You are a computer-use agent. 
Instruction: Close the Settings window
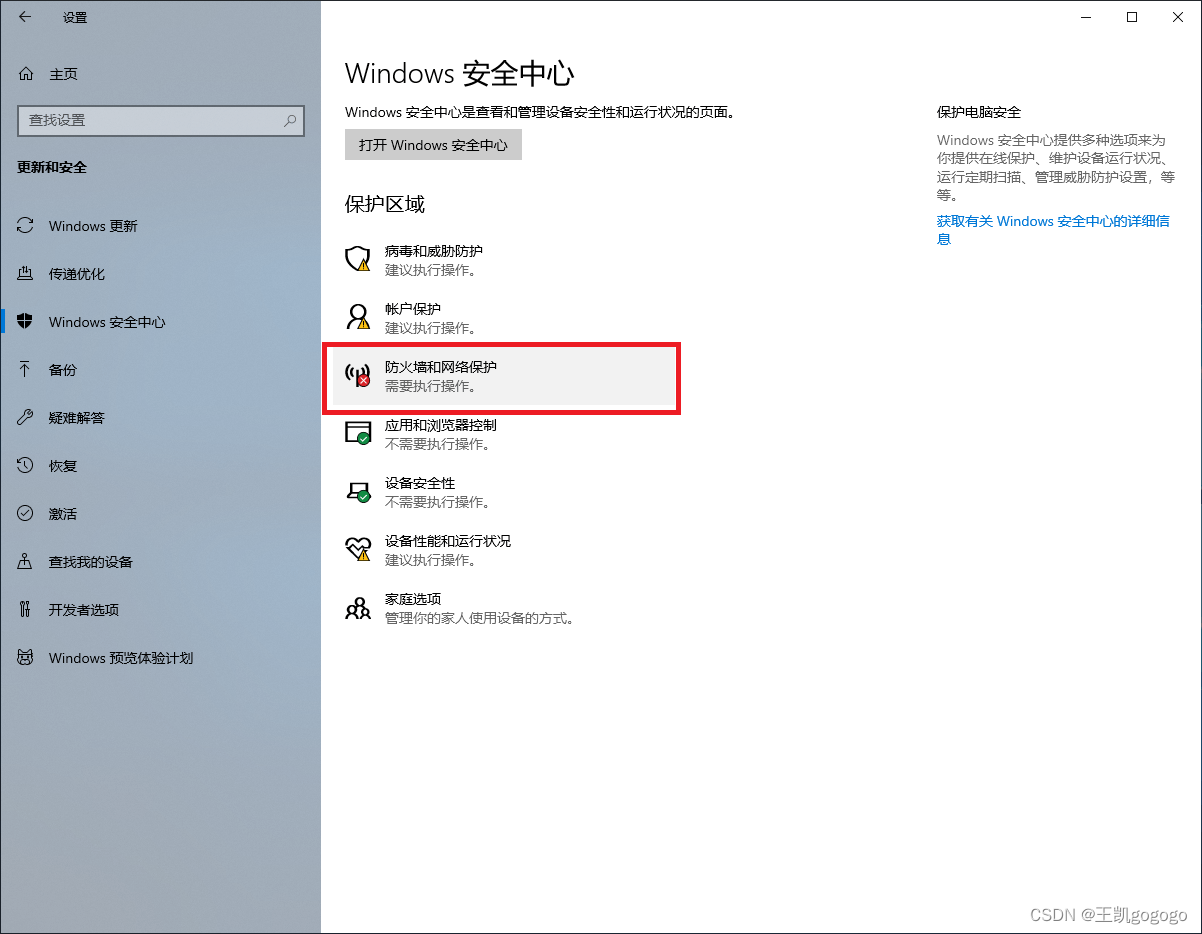coord(1178,17)
